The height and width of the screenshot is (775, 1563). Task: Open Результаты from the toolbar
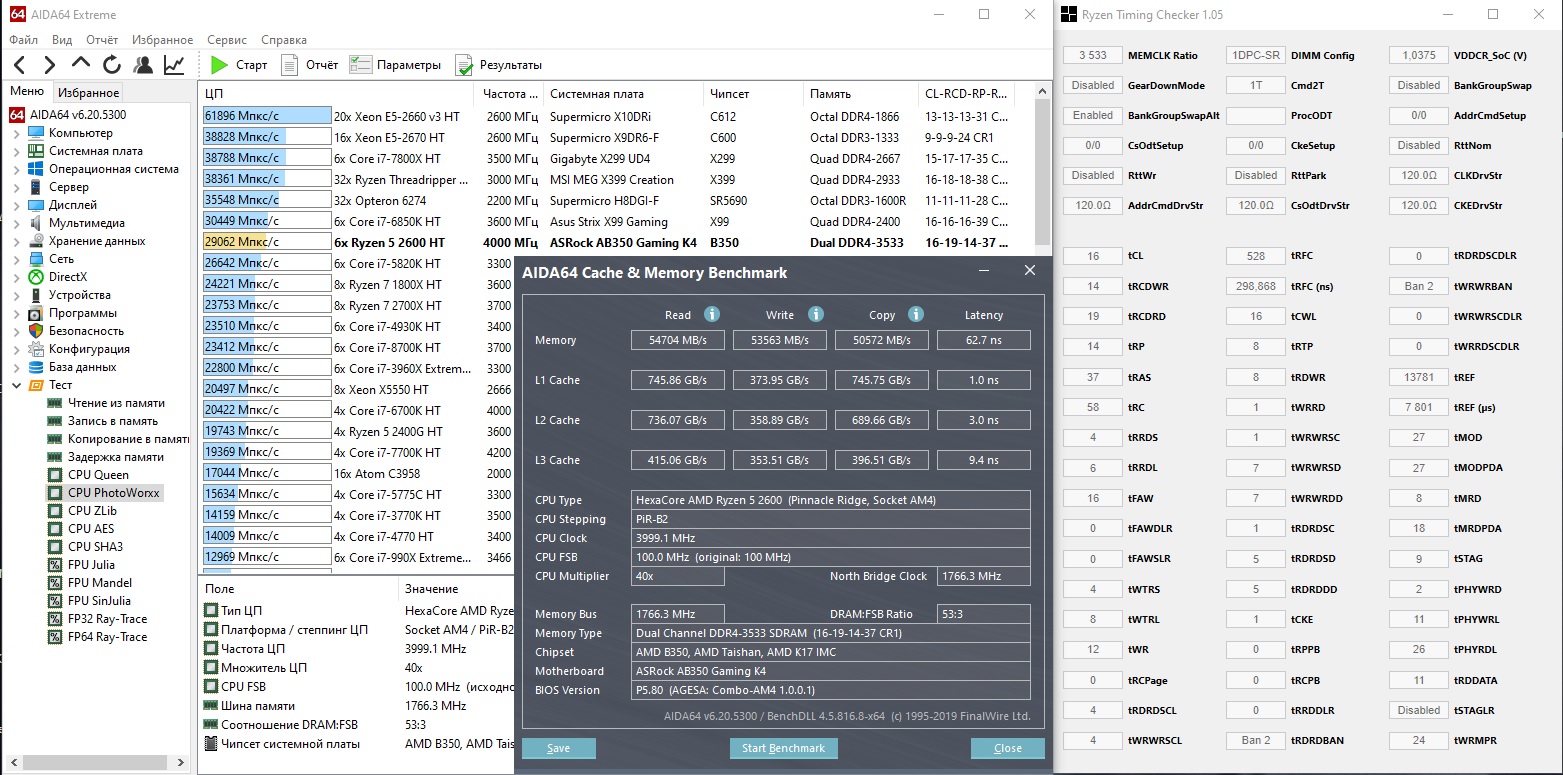pyautogui.click(x=498, y=65)
